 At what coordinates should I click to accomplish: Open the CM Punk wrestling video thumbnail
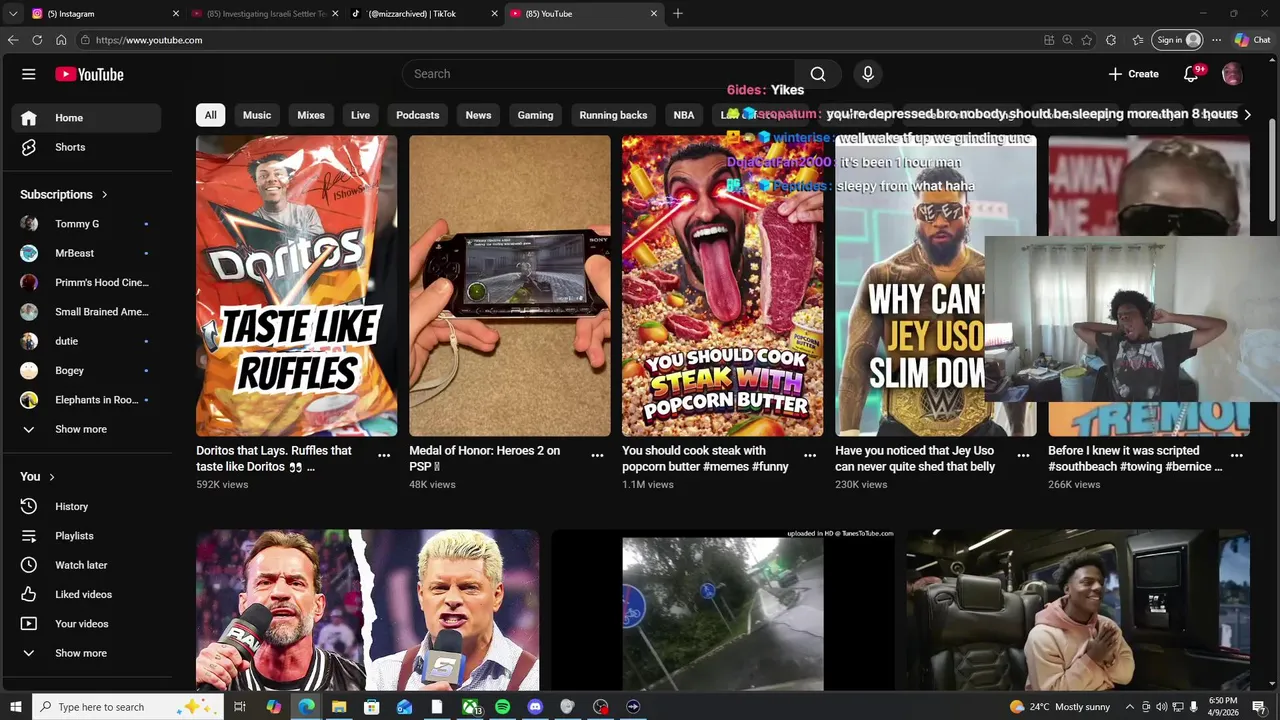point(367,610)
